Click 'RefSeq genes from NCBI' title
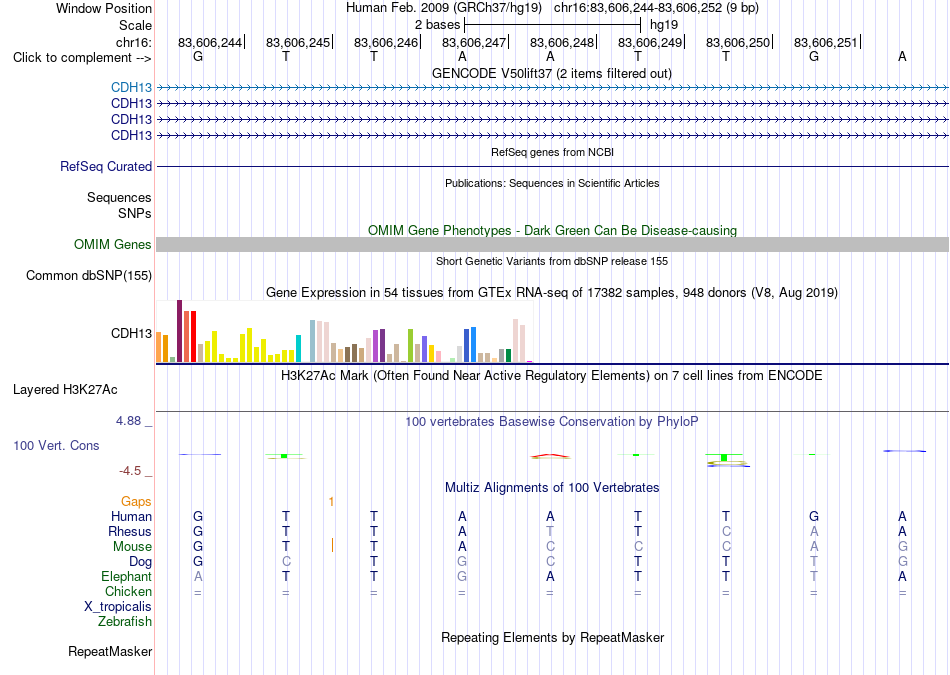Image resolution: width=950 pixels, height=675 pixels. click(x=552, y=152)
